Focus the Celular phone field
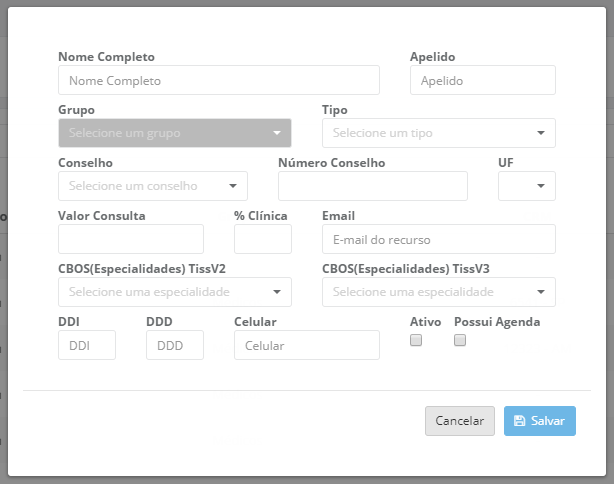Viewport: 614px width, 484px height. point(307,345)
